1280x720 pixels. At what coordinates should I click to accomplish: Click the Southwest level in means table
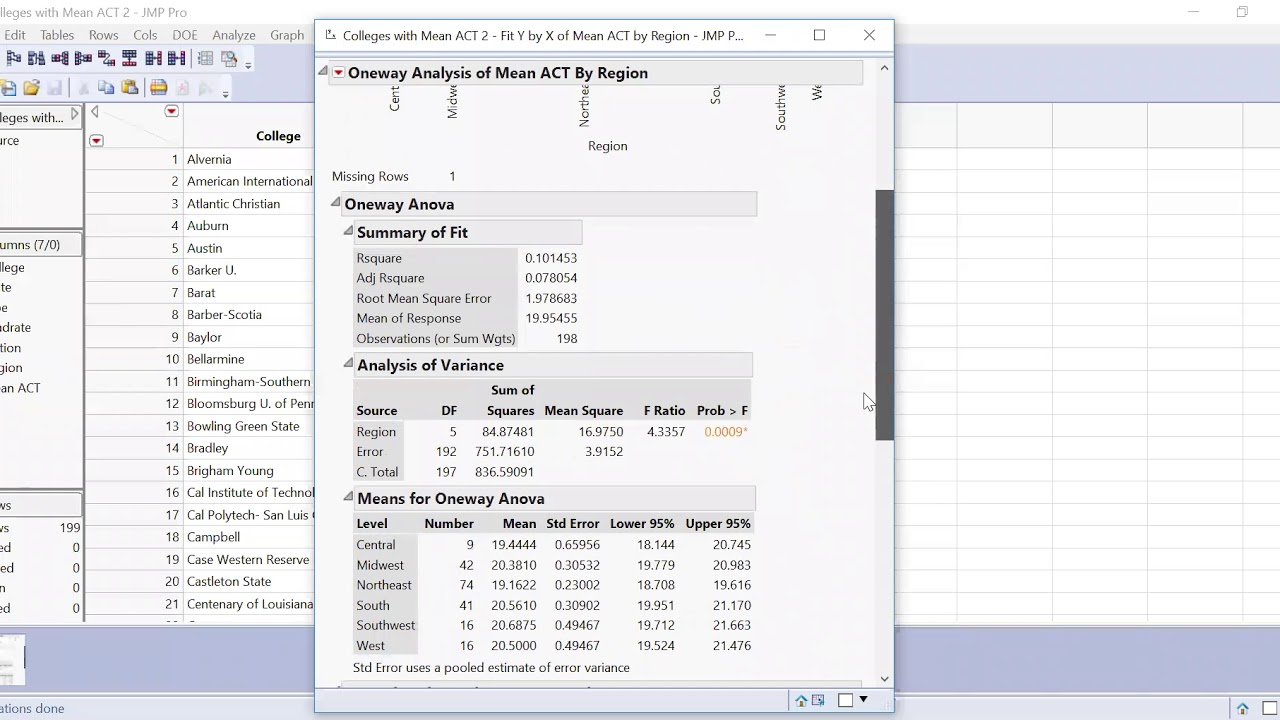385,625
